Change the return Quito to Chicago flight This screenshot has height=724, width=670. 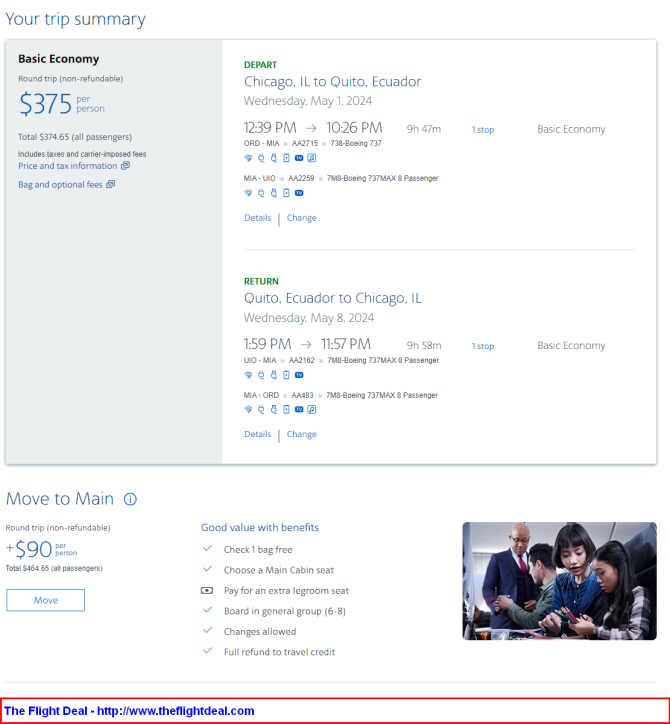click(302, 434)
